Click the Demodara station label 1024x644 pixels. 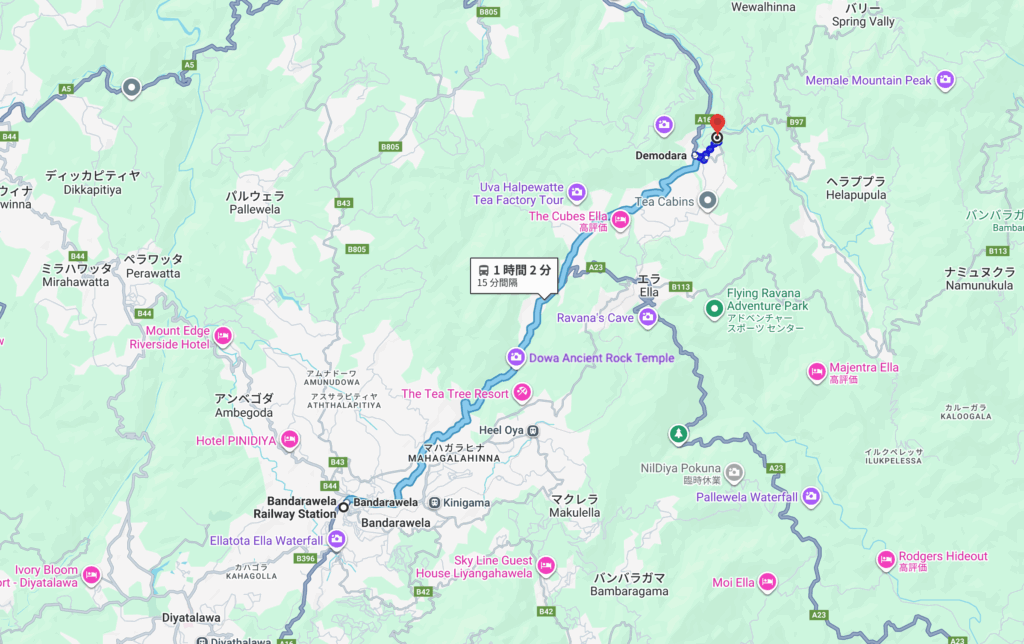[x=661, y=155]
